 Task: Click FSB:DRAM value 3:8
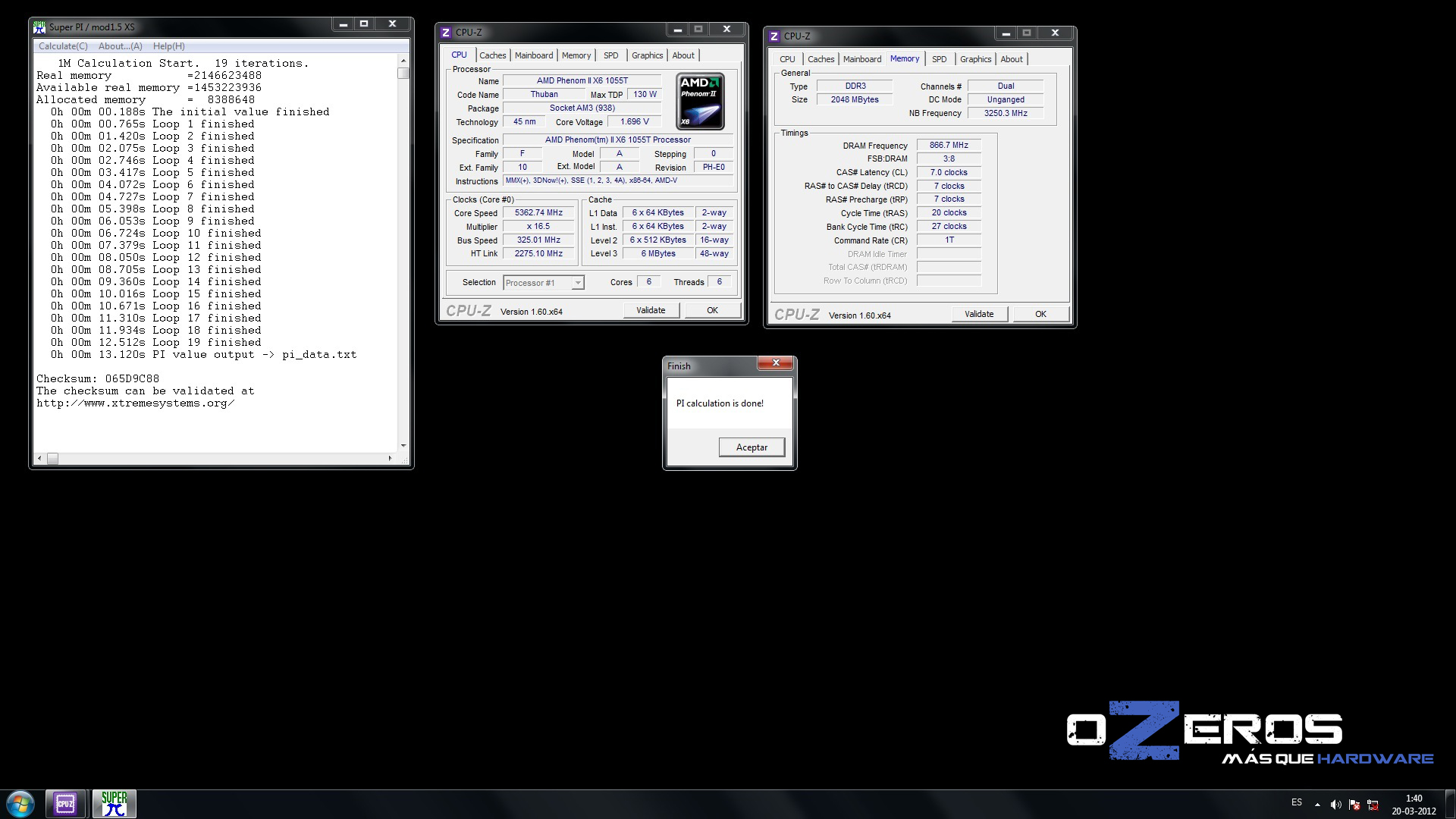(949, 159)
